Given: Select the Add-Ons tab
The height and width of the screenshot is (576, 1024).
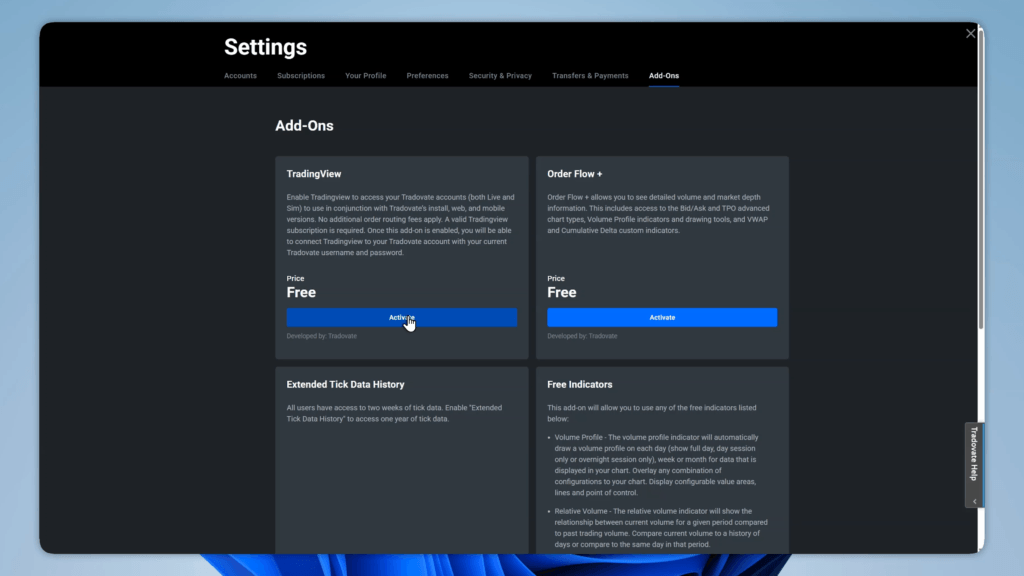Looking at the screenshot, I should coord(663,76).
